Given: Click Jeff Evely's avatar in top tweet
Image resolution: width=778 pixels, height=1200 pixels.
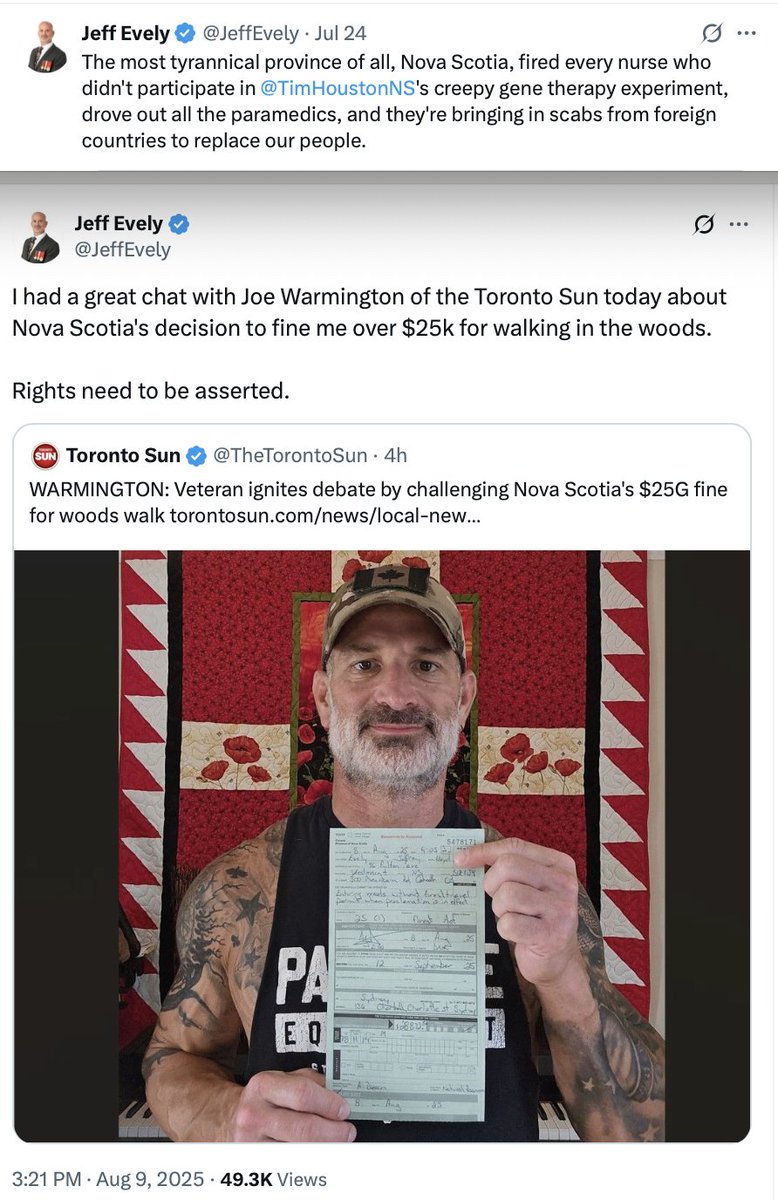Looking at the screenshot, I should click(47, 47).
